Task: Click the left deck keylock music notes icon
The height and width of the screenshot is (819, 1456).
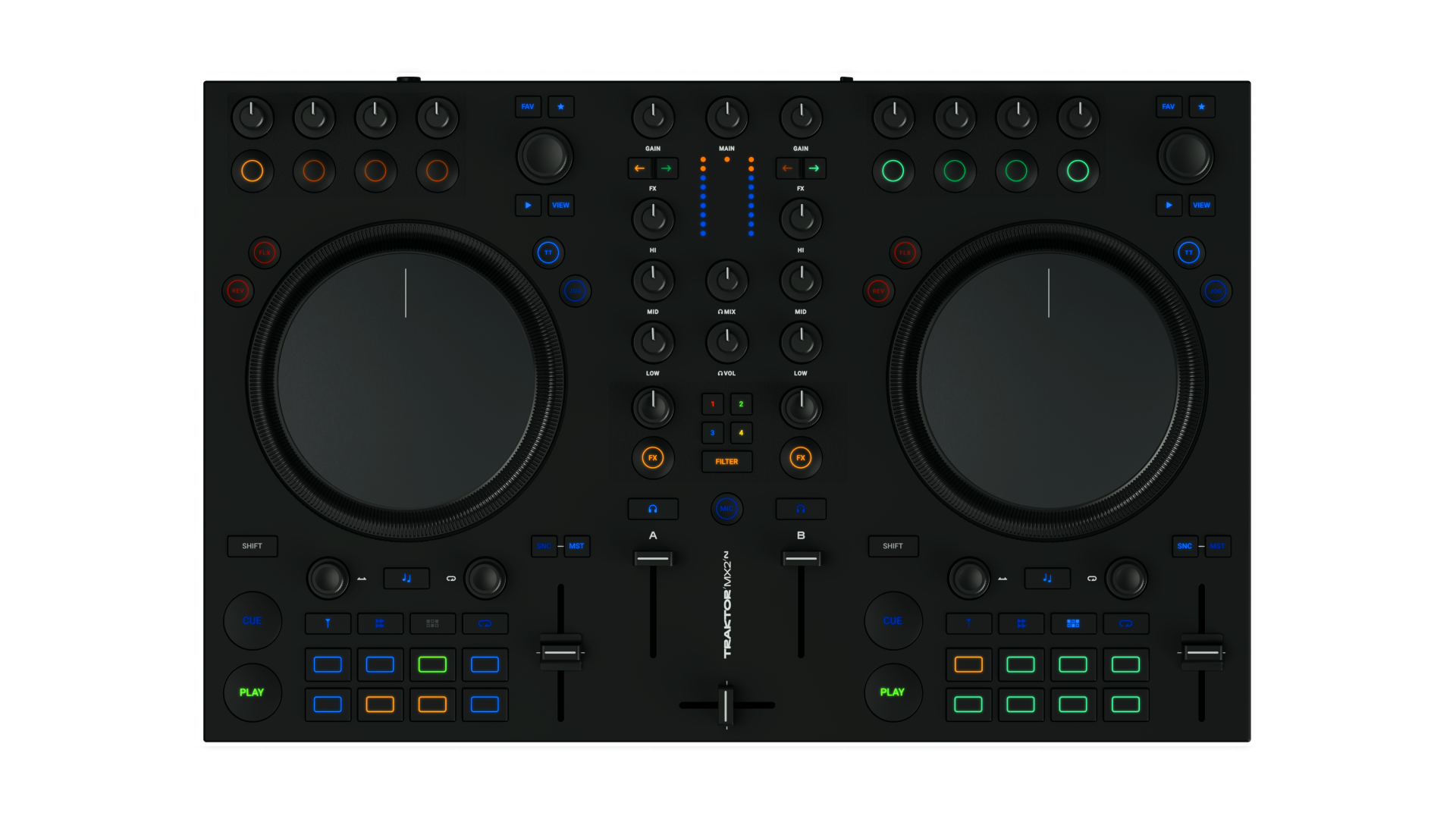Action: 406,579
